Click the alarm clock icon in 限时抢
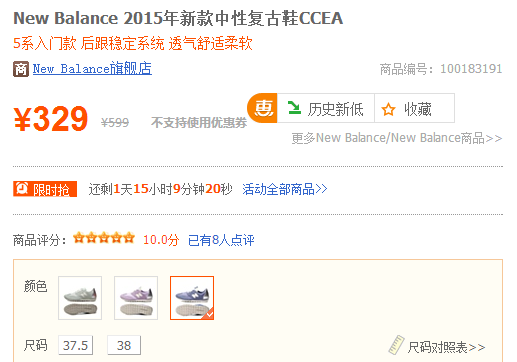 click(22, 189)
